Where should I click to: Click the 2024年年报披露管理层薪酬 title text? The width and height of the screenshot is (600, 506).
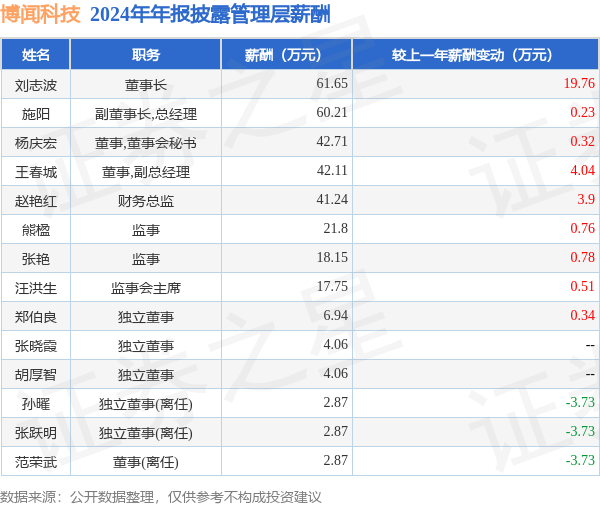pos(210,15)
